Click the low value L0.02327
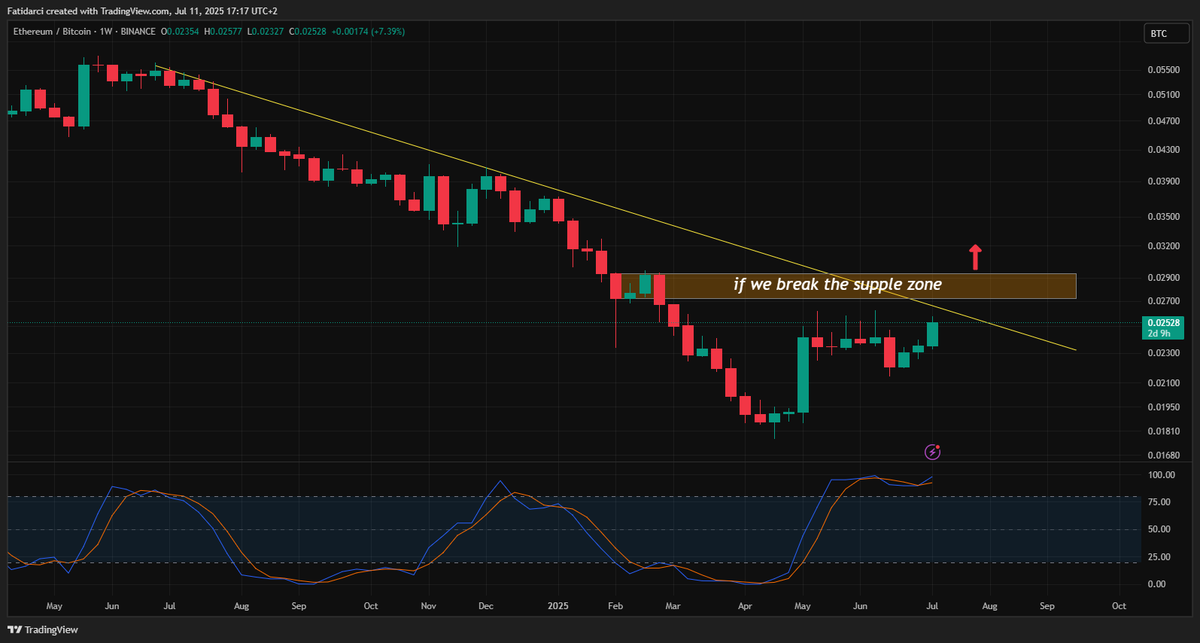 click(266, 32)
